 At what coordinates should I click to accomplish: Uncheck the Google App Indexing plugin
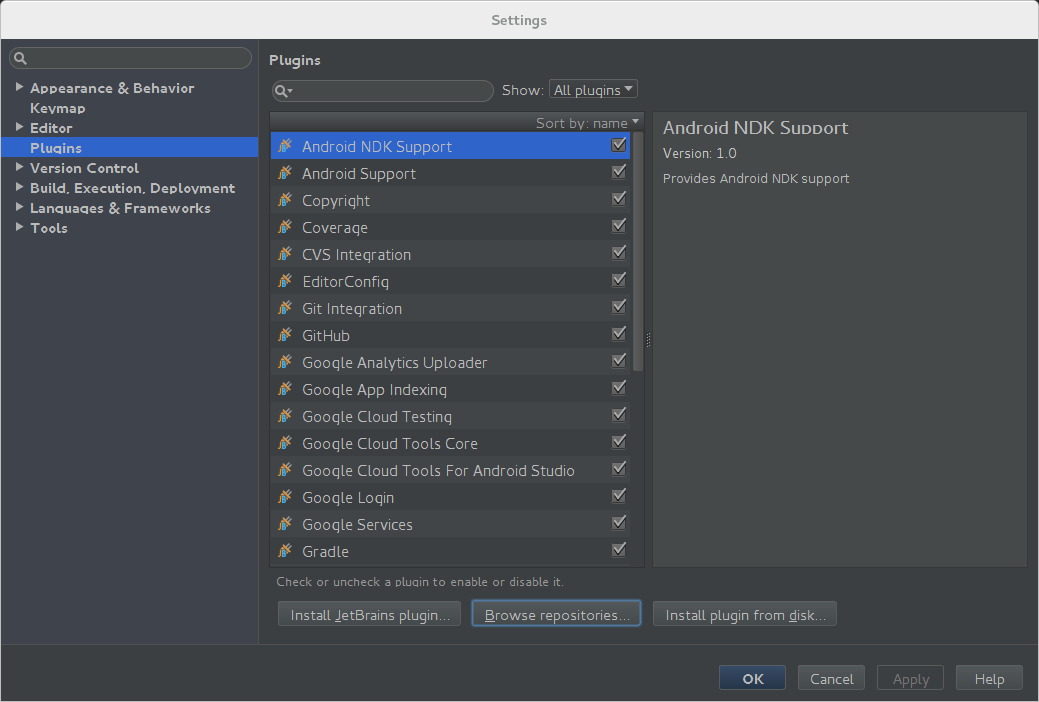[x=619, y=388]
